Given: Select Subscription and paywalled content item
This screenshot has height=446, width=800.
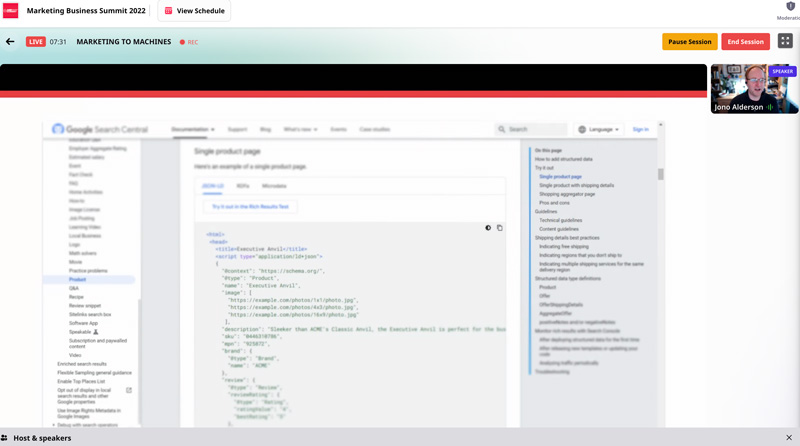Looking at the screenshot, I should [x=97, y=343].
